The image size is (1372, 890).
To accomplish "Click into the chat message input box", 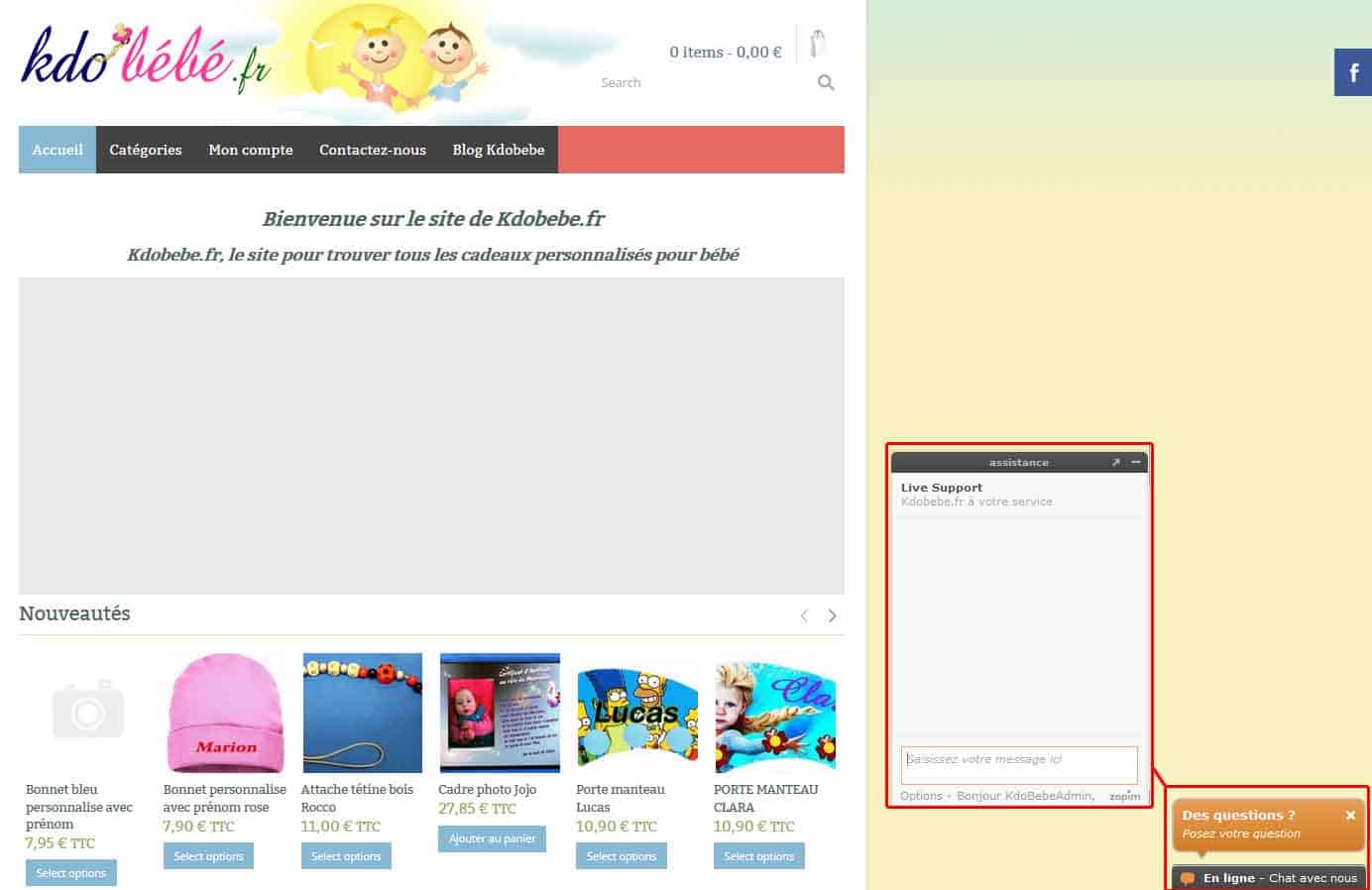I will click(1019, 764).
